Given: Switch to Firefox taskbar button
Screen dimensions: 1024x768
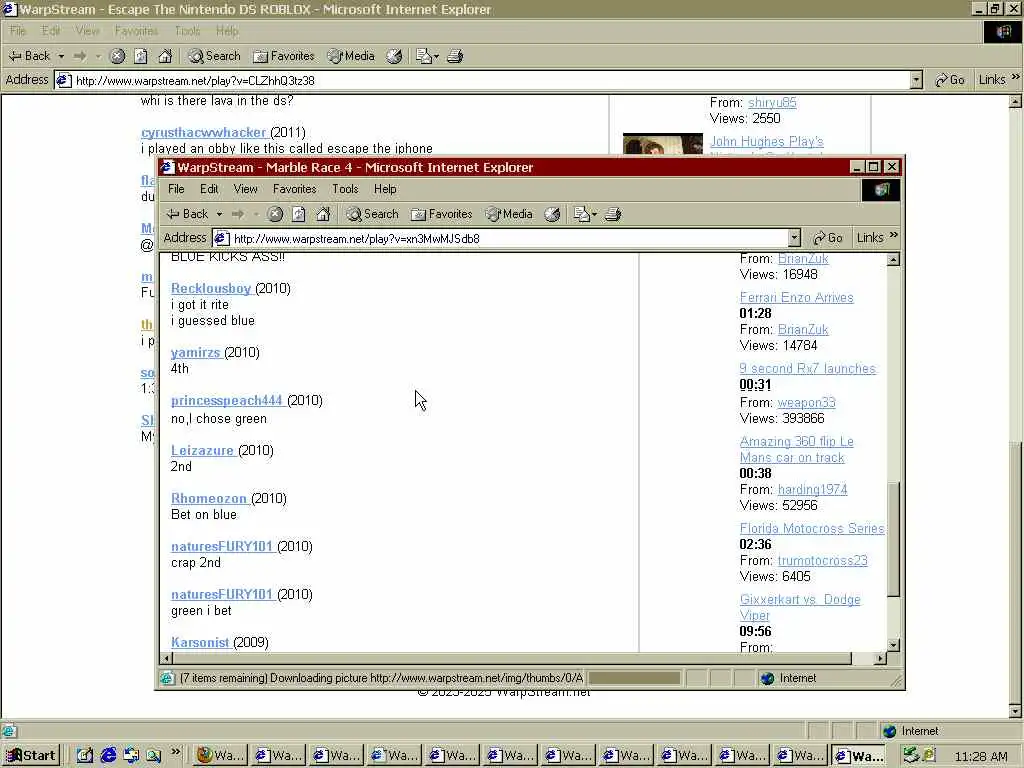Looking at the screenshot, I should 220,756.
